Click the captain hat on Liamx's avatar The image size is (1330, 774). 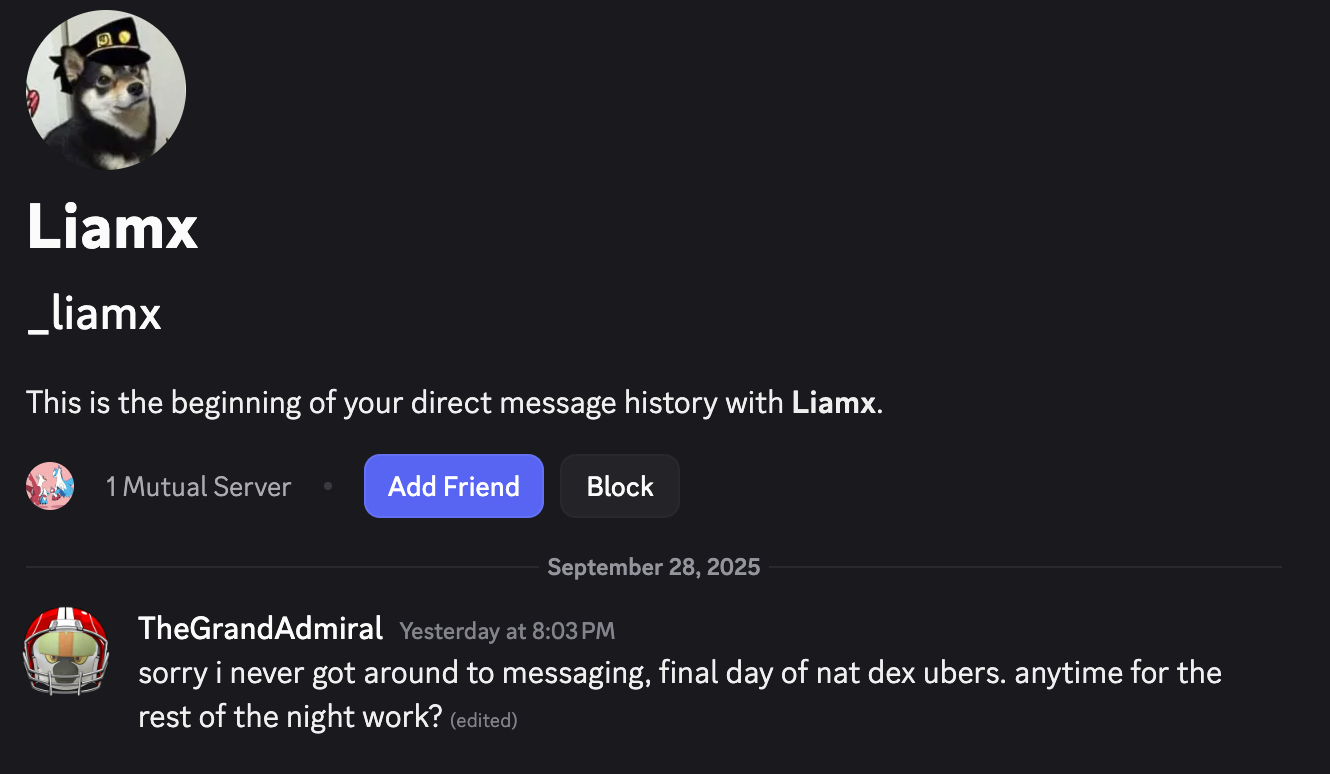113,40
